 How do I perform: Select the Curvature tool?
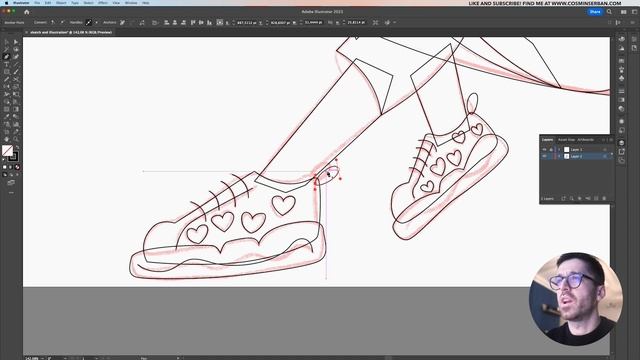tap(16, 57)
